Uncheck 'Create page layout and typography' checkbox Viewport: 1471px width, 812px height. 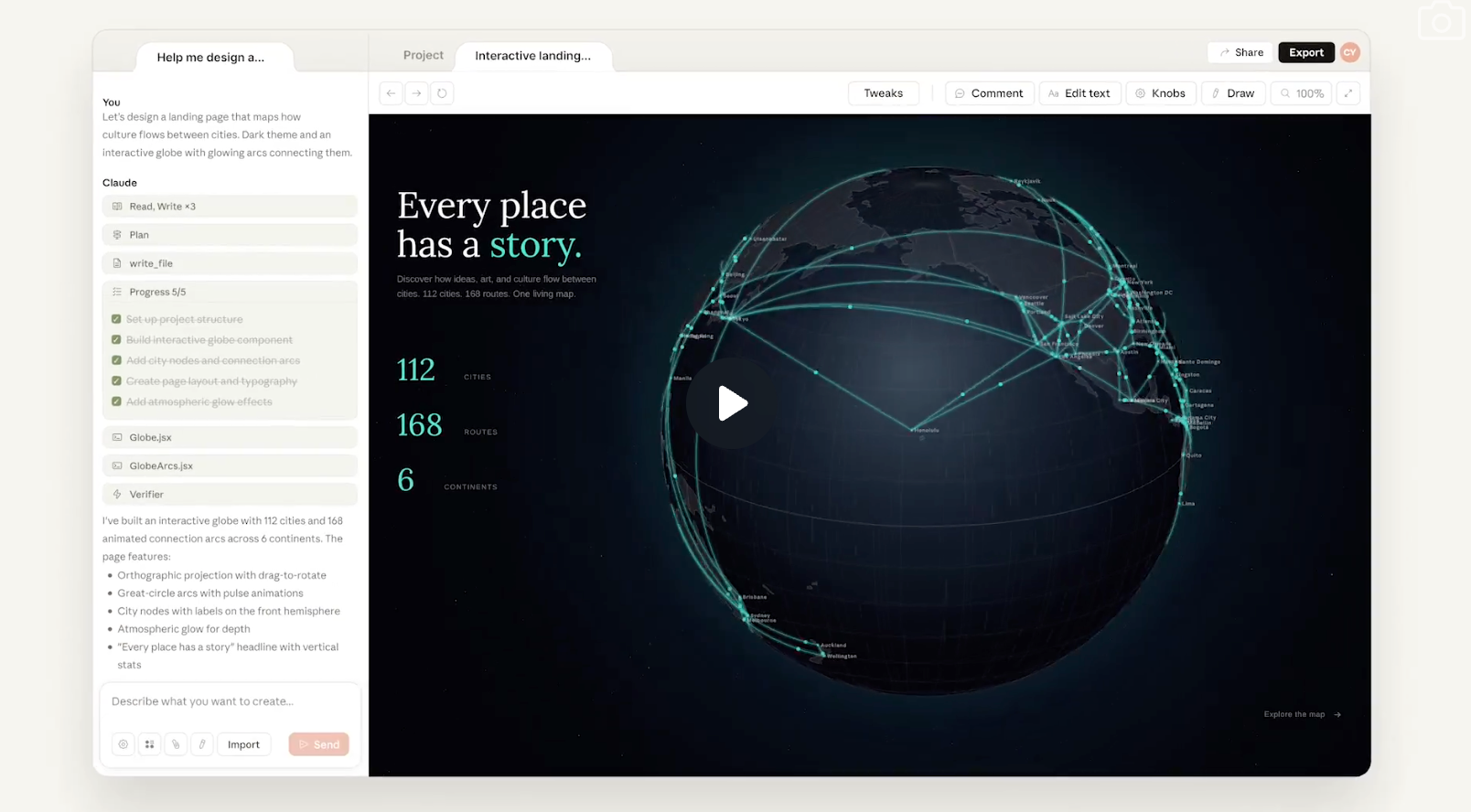pos(116,381)
